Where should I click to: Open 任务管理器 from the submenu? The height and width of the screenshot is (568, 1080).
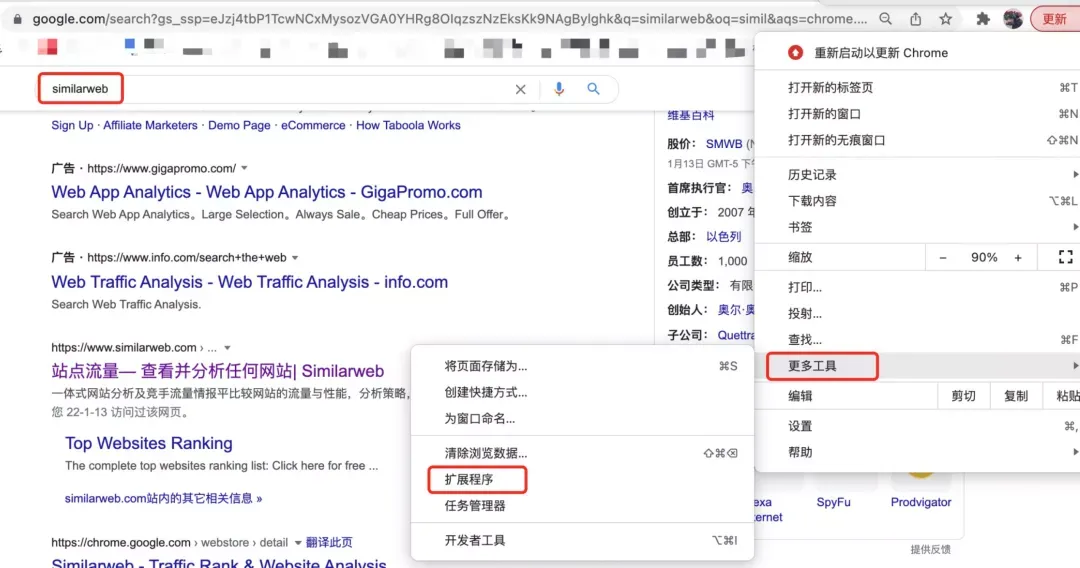coord(583,505)
